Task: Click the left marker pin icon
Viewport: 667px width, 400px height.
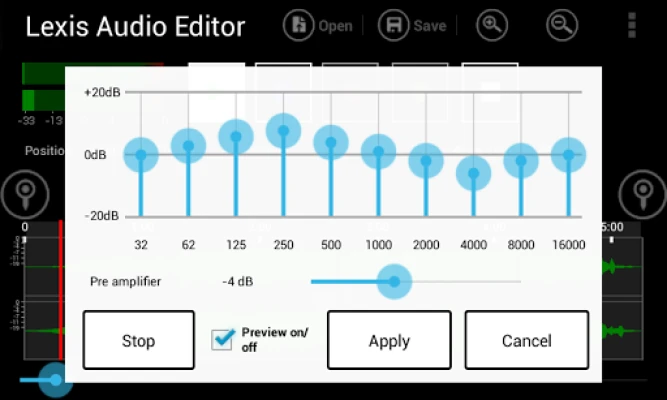Action: [22, 193]
